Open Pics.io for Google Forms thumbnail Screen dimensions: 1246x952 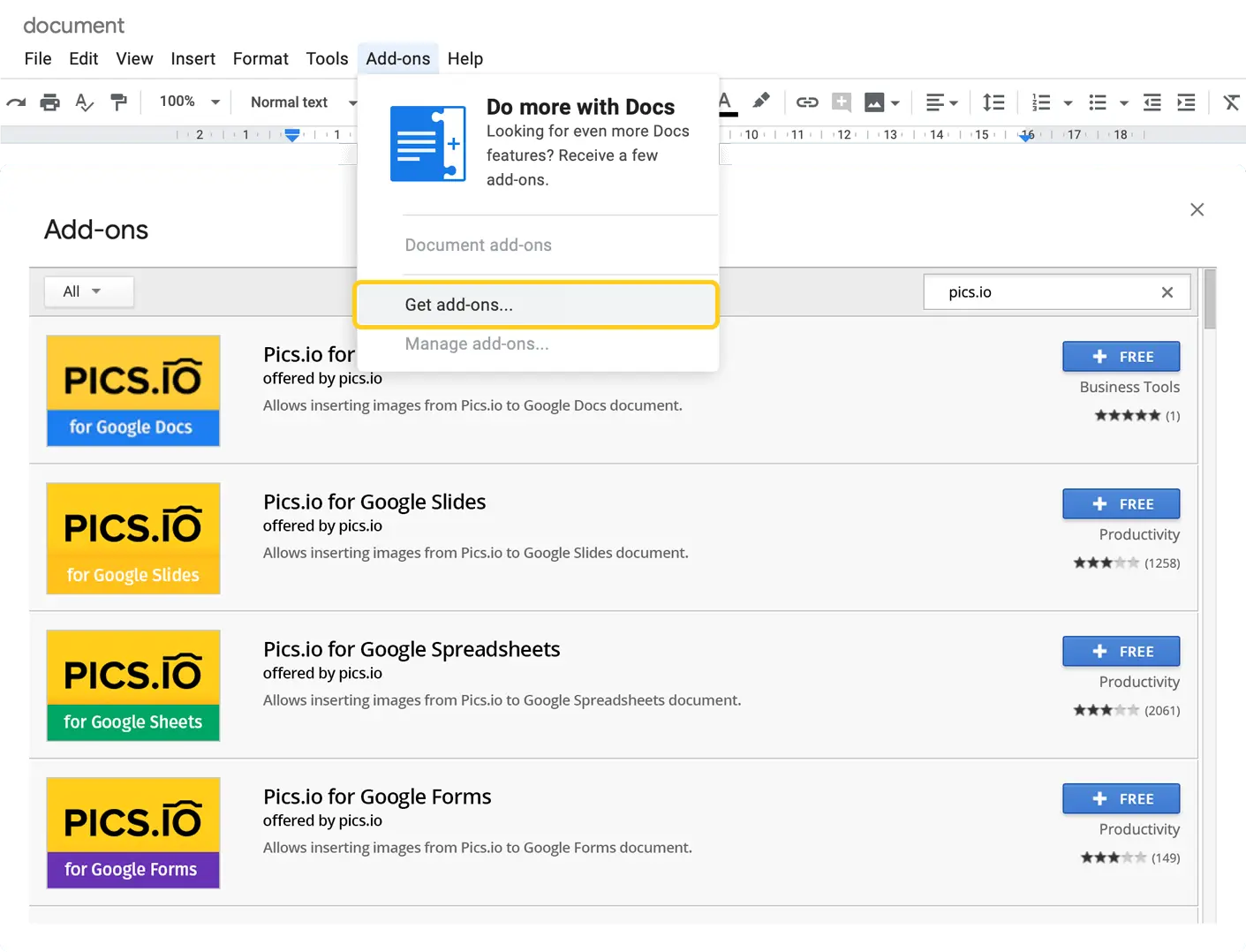[x=133, y=834]
